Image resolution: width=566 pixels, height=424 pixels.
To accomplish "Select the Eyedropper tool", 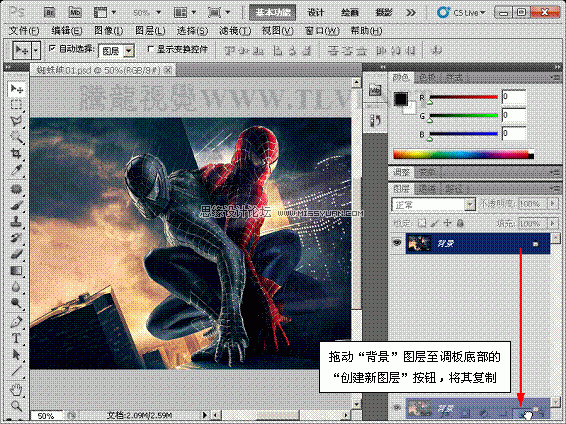I will point(16,170).
